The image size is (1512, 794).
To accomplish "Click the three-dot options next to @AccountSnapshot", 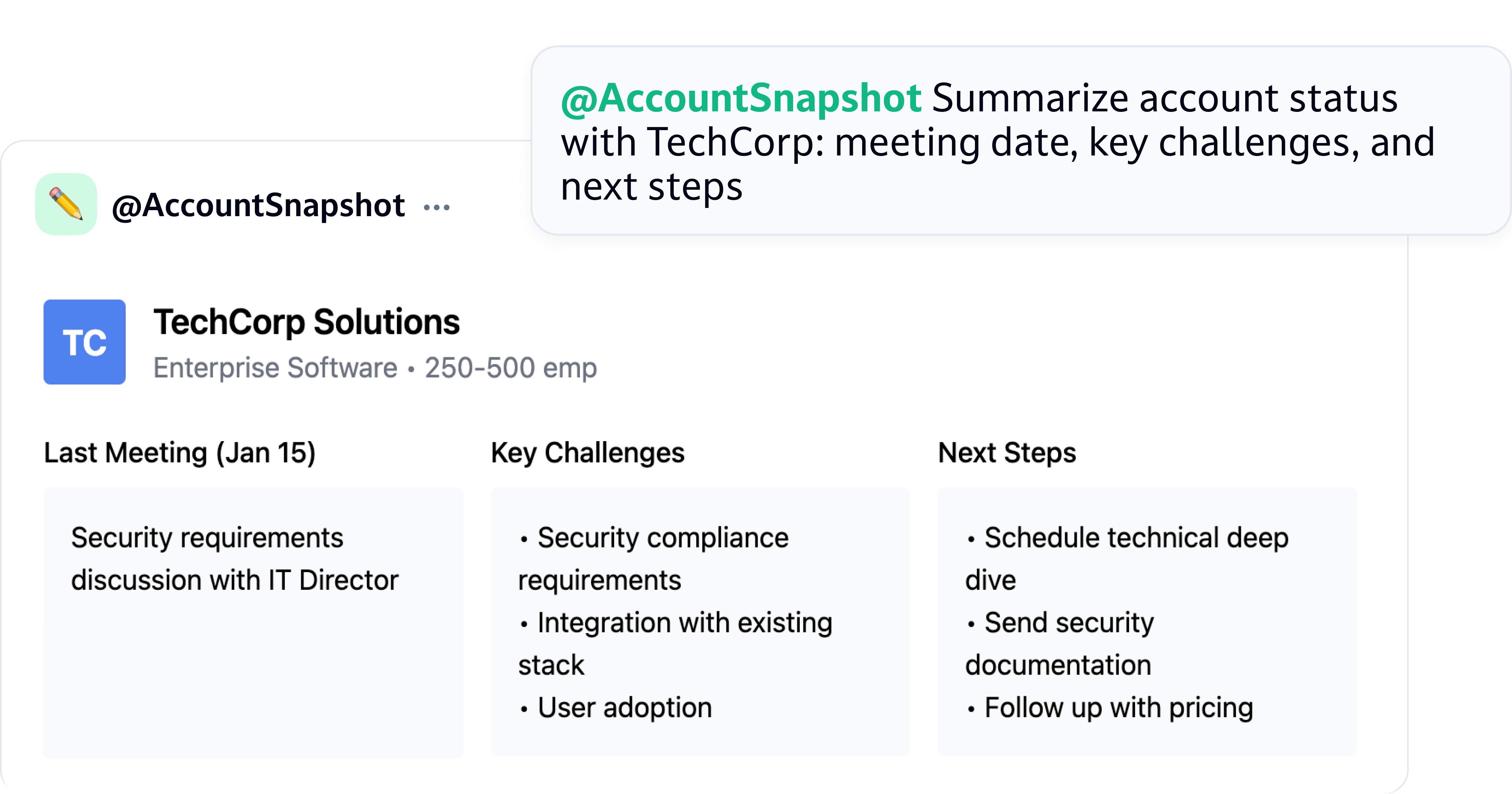I will pyautogui.click(x=437, y=207).
